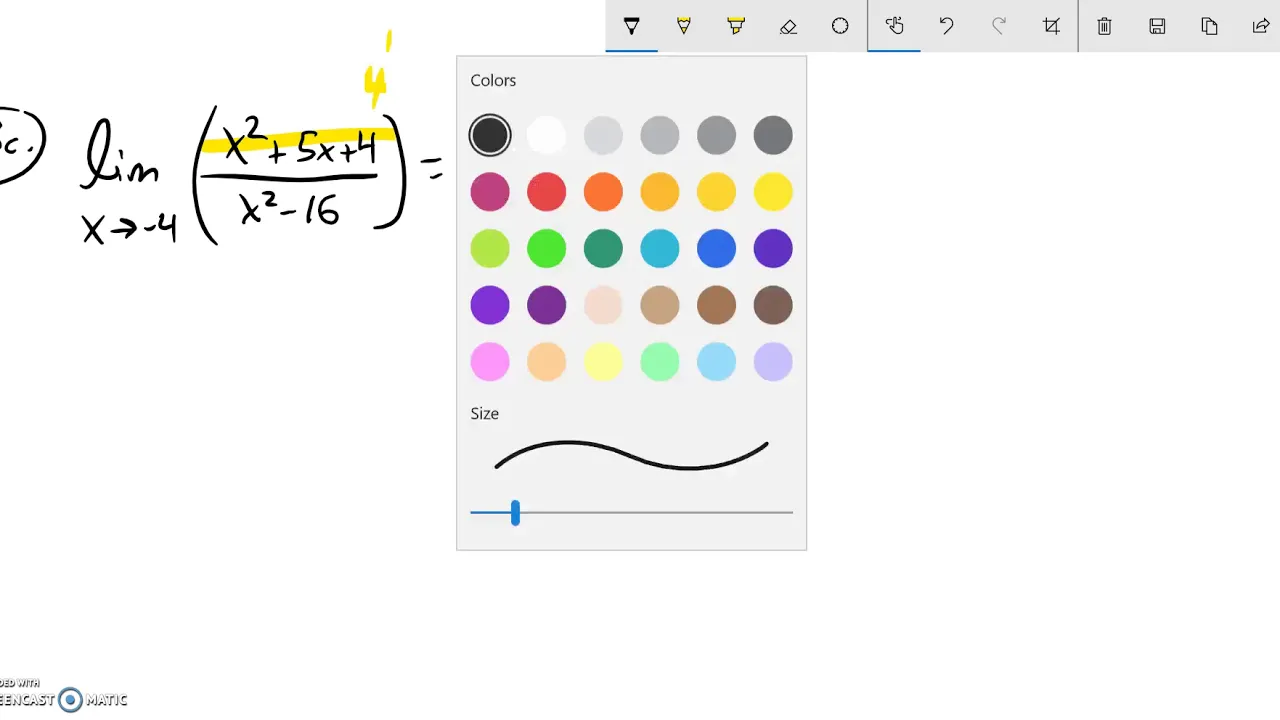Select the ballpoint pen tool
This screenshot has width=1280, height=720.
[x=631, y=26]
